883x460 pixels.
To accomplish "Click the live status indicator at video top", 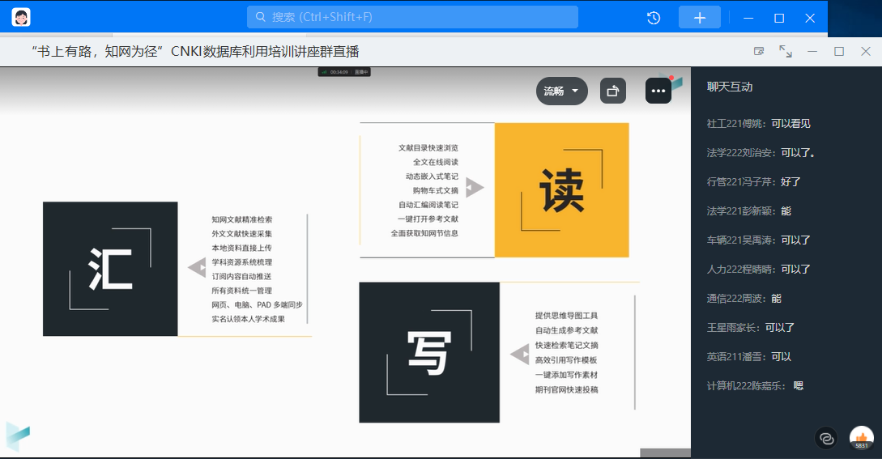I will (344, 72).
